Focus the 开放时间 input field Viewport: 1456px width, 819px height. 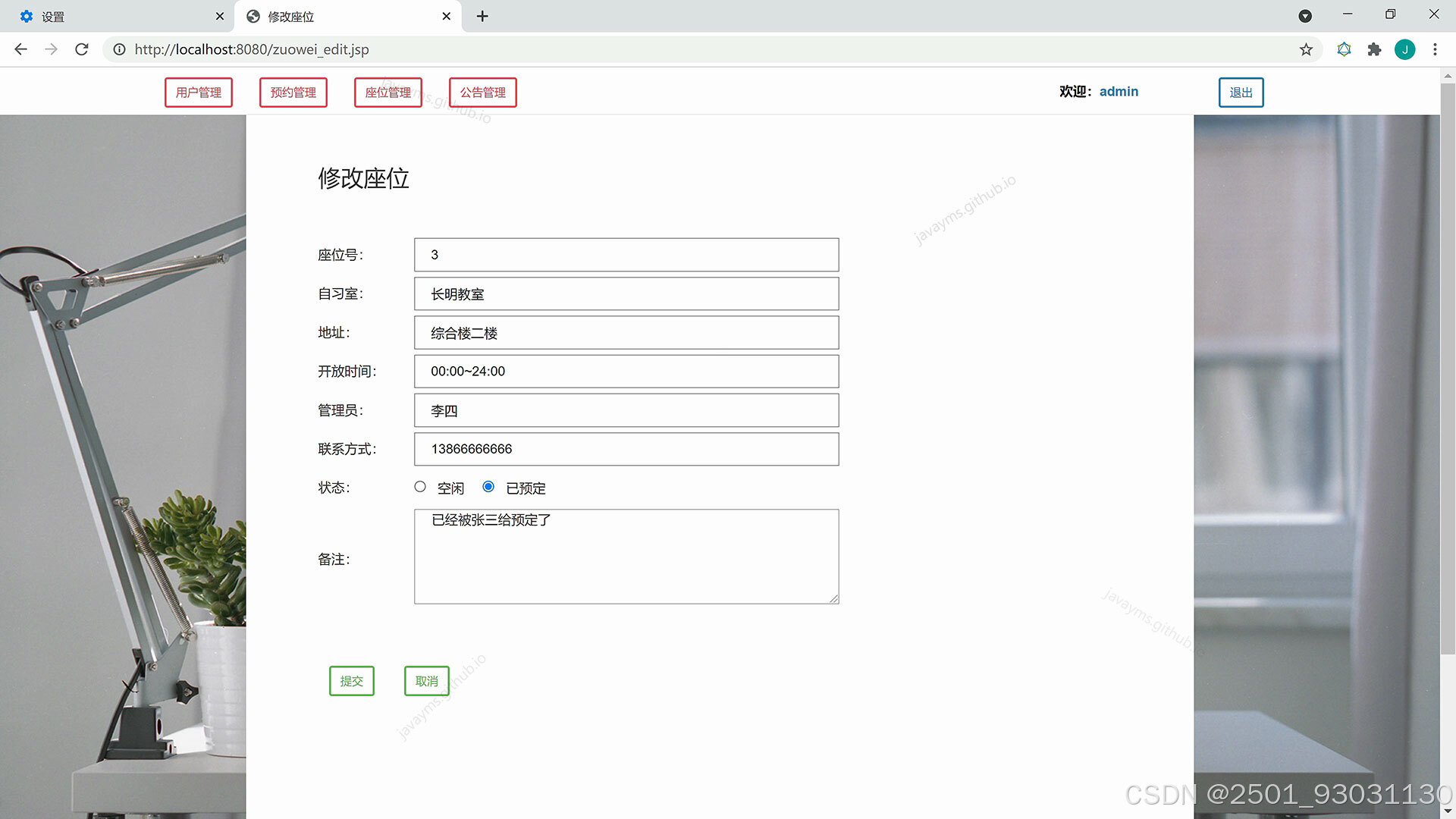(x=626, y=372)
